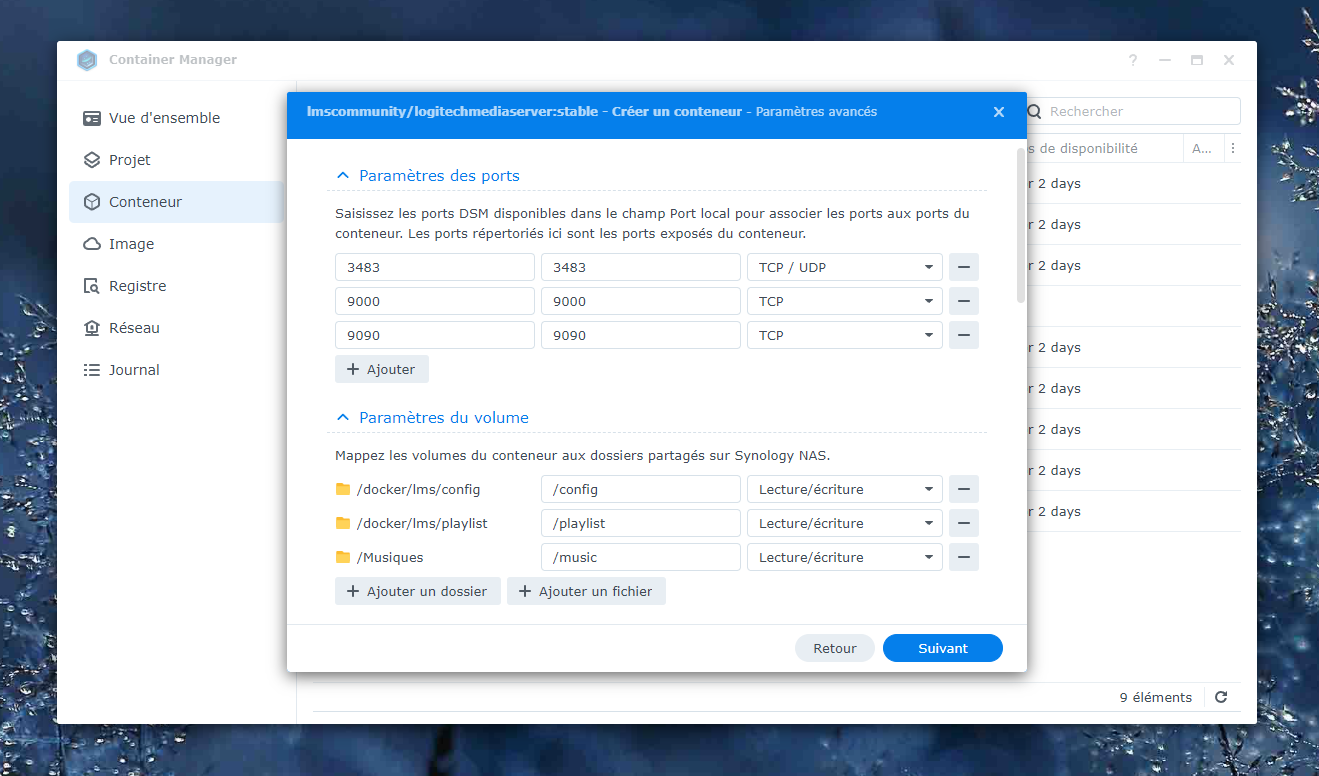
Task: Remove the 9000 port mapping row
Action: coord(963,301)
